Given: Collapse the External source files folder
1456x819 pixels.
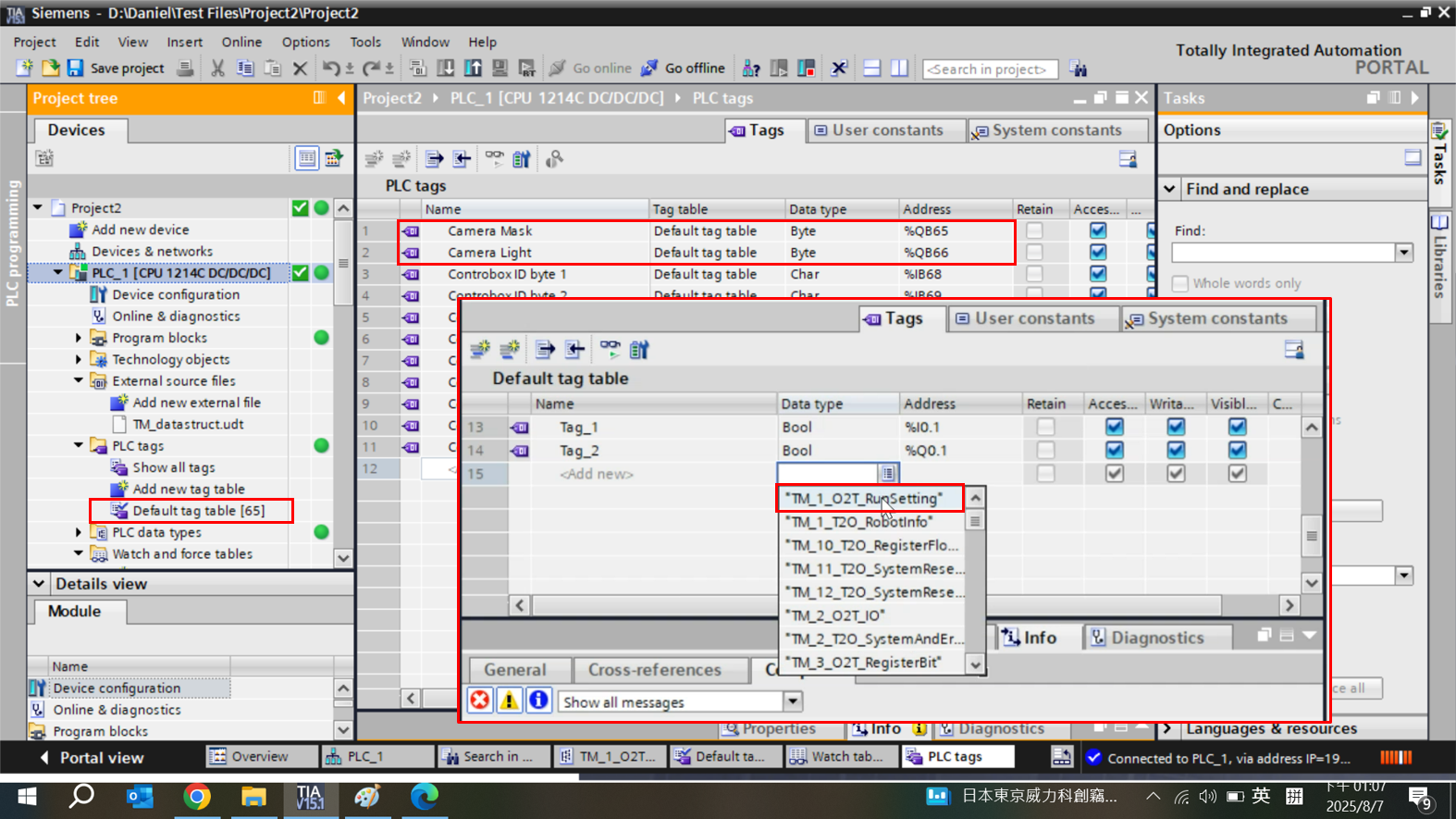Looking at the screenshot, I should pyautogui.click(x=79, y=380).
